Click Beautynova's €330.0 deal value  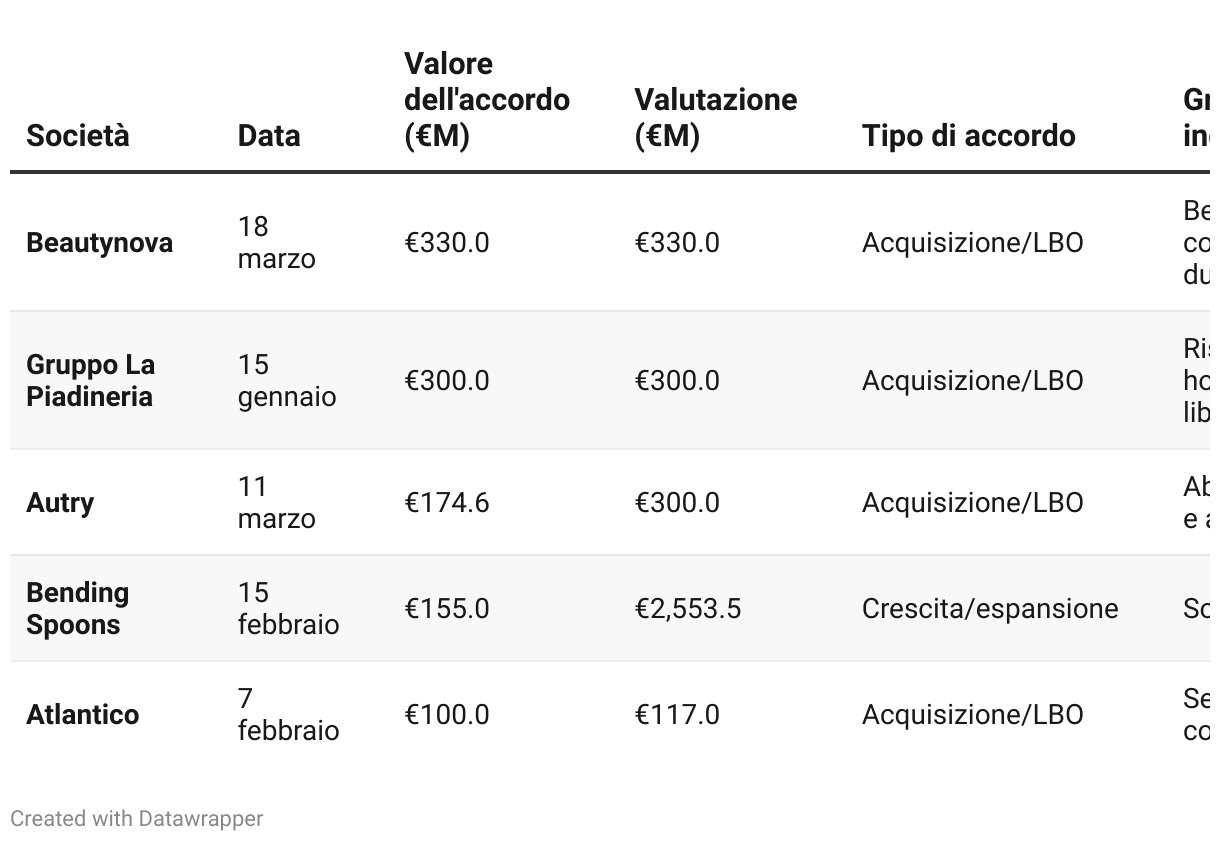coord(446,243)
